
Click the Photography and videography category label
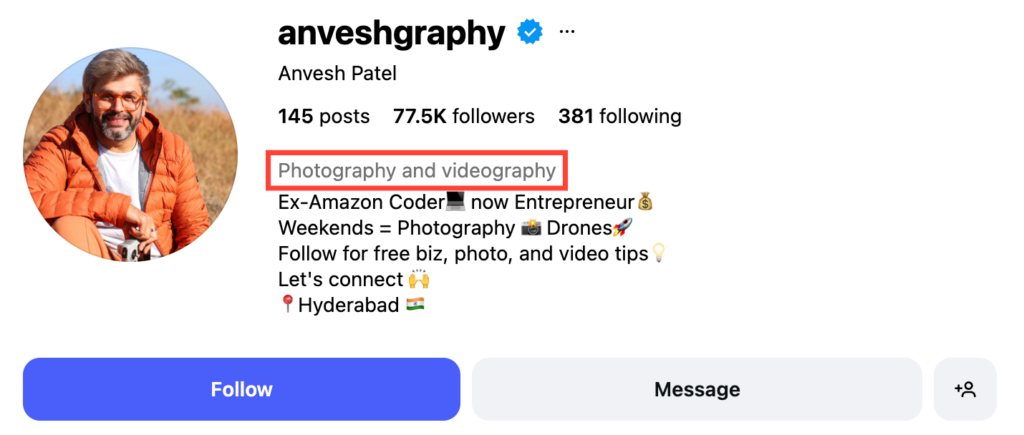click(x=416, y=171)
